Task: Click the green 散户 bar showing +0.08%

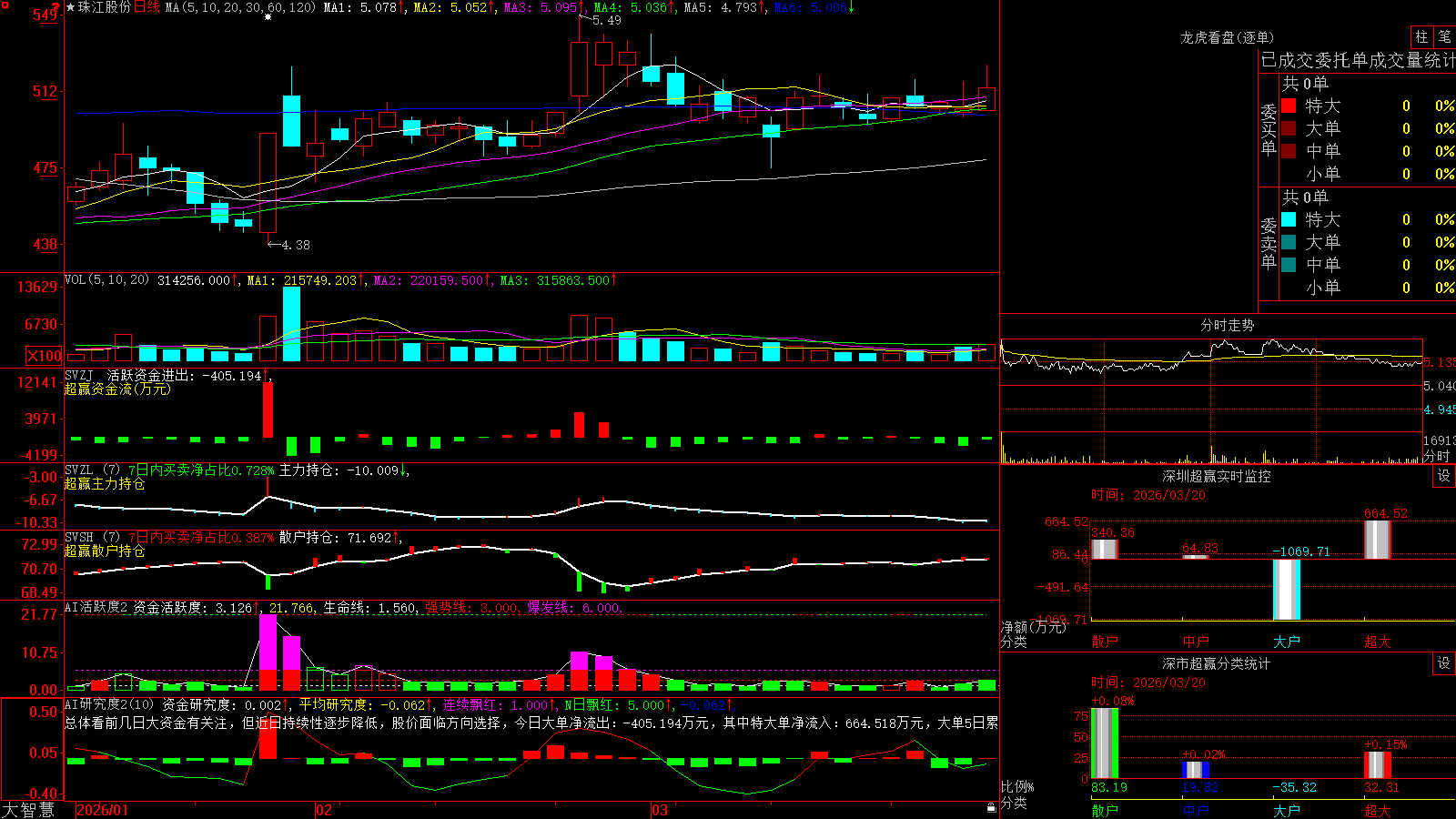Action: 1105,743
